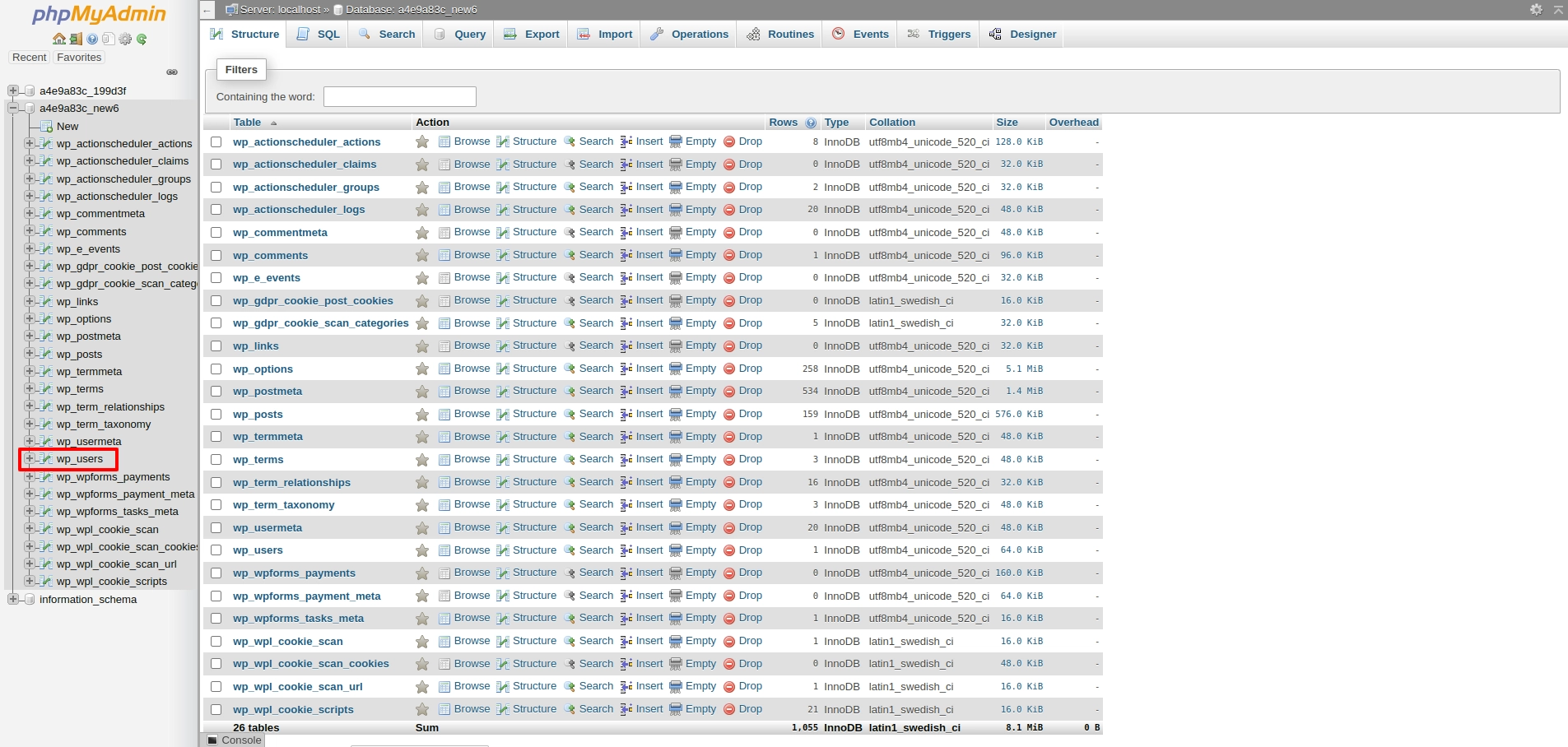
Task: Switch to the SQL tab
Action: pyautogui.click(x=318, y=35)
